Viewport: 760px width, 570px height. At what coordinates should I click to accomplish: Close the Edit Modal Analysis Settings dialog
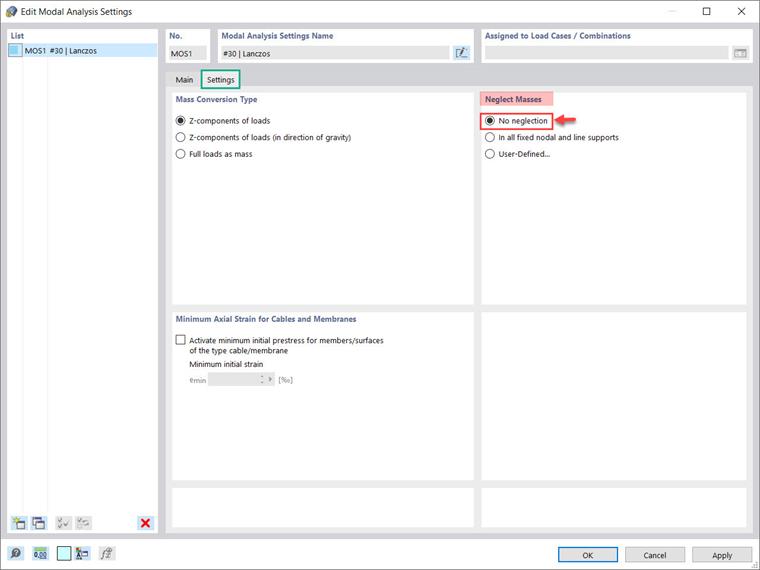pos(741,11)
